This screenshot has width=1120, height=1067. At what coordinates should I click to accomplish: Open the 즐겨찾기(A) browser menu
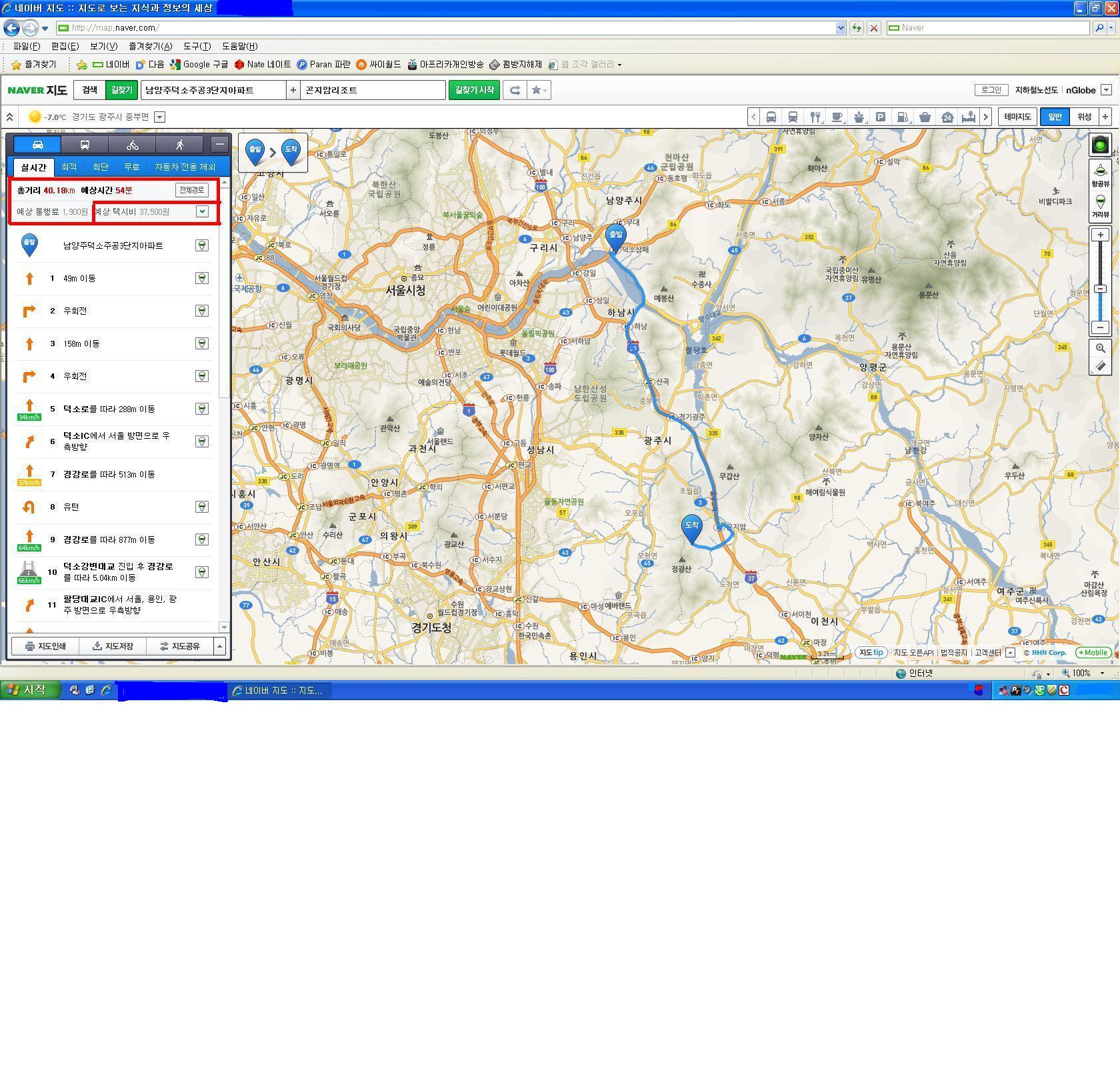150,46
